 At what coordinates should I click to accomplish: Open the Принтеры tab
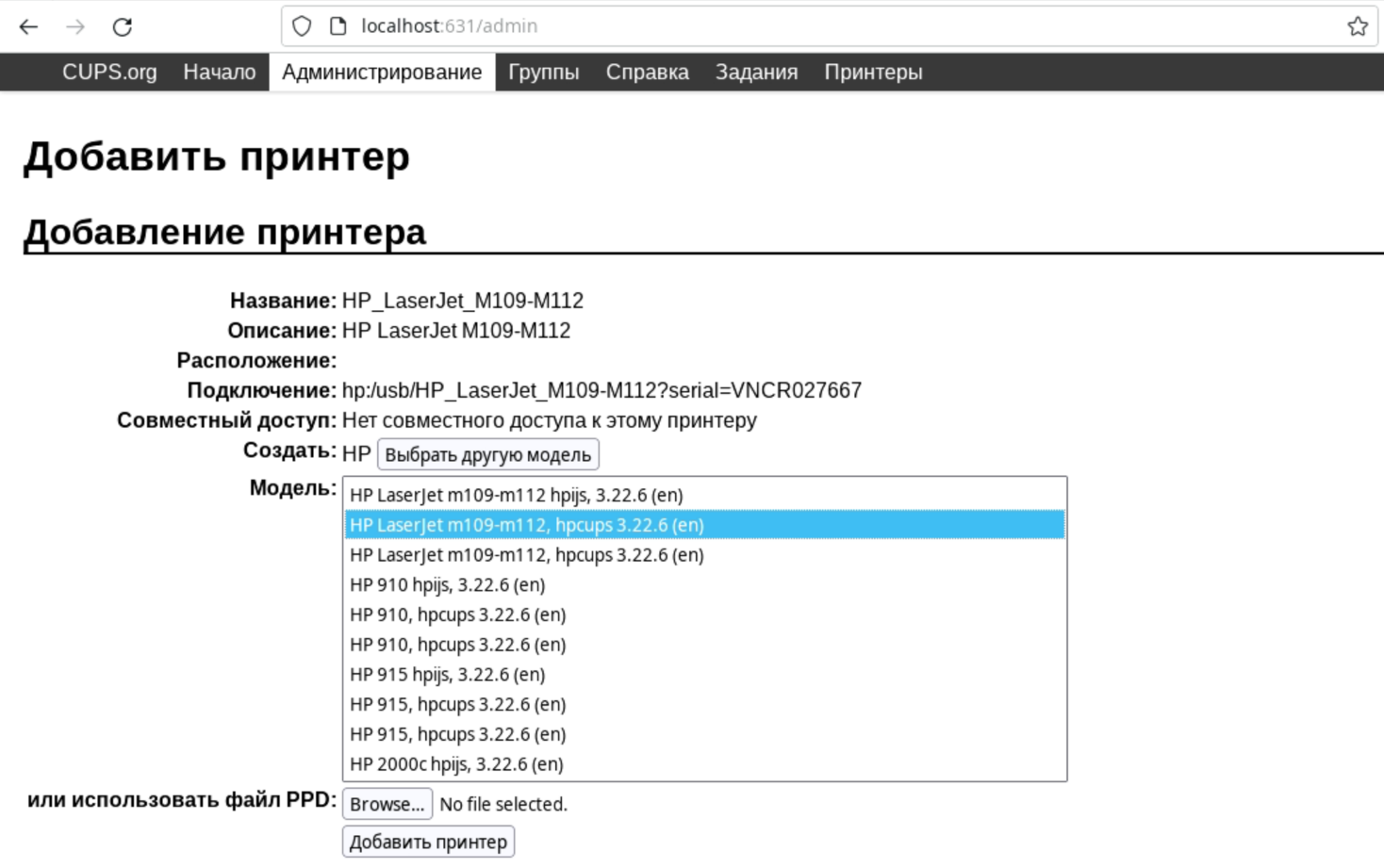click(873, 73)
